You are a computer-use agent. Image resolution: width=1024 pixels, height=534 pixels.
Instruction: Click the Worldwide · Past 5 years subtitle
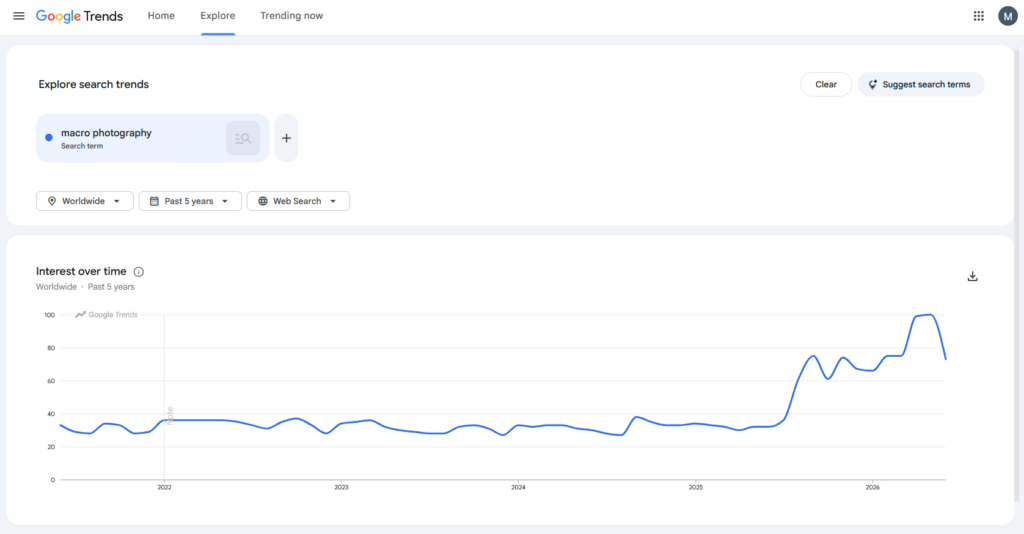(85, 287)
